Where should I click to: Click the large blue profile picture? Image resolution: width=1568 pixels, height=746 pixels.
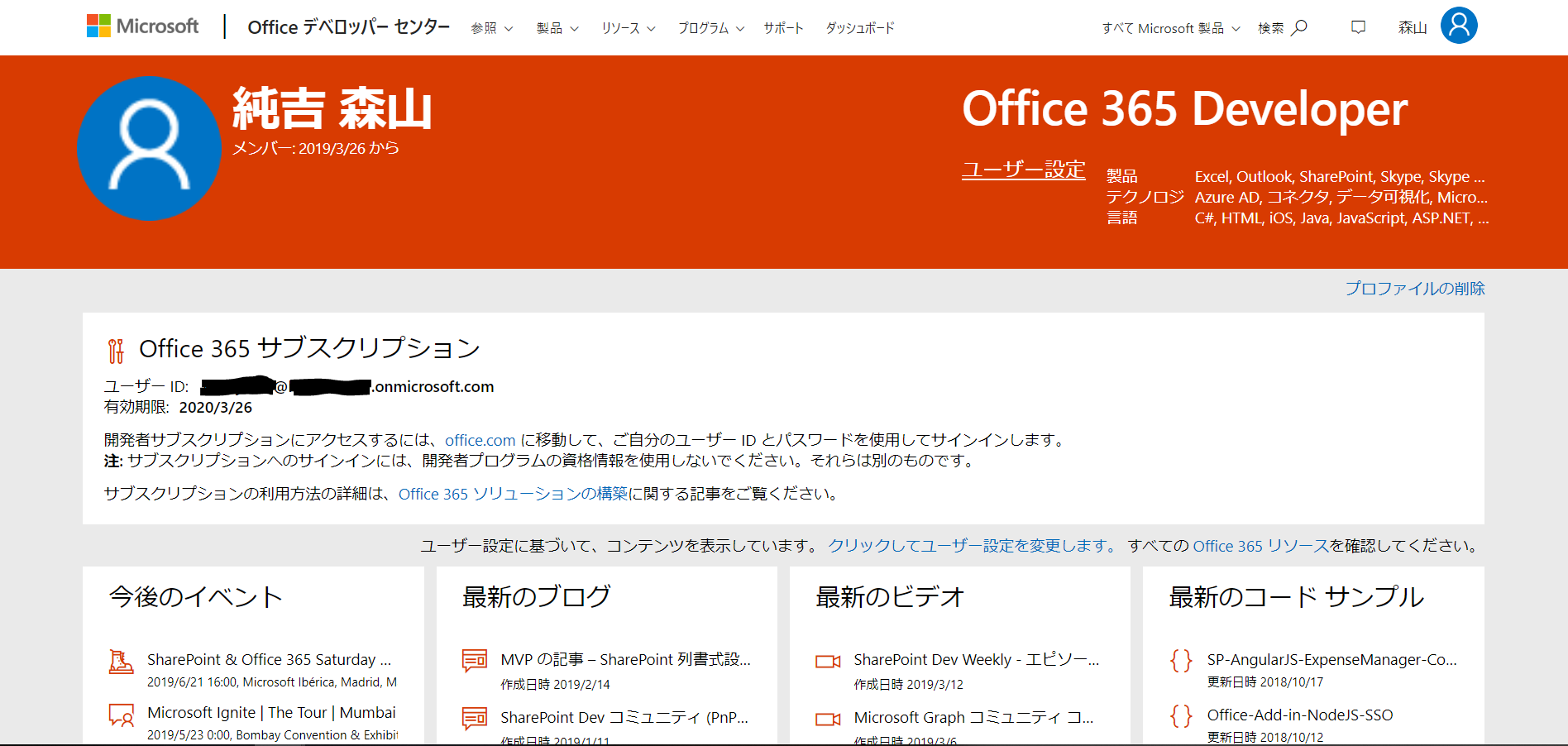150,149
